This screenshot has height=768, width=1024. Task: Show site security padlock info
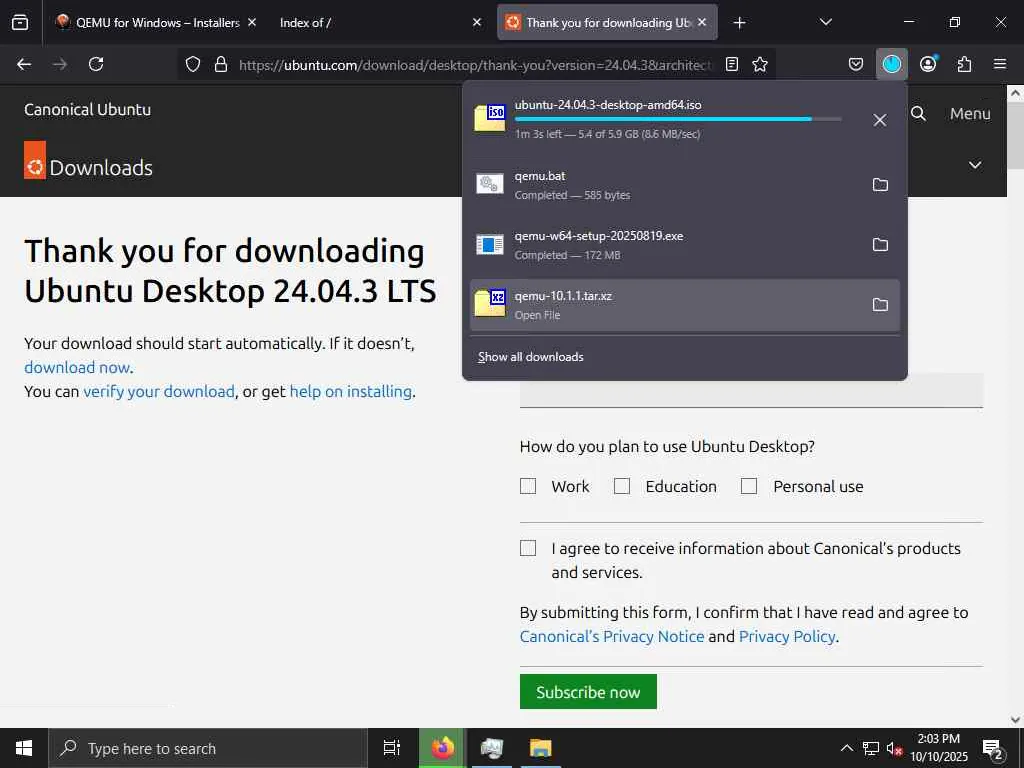pyautogui.click(x=221, y=64)
